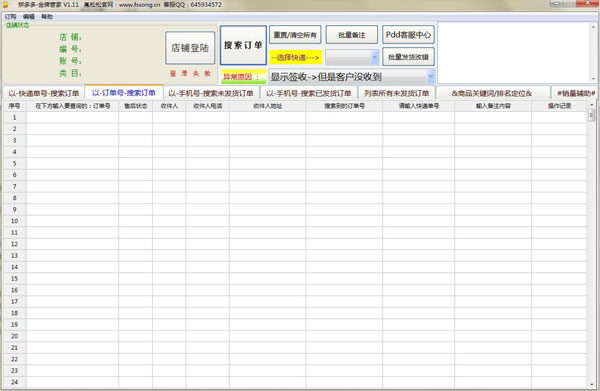Screen dimensions: 600x391
Task: Click the 类目 label
Action: (x=70, y=73)
